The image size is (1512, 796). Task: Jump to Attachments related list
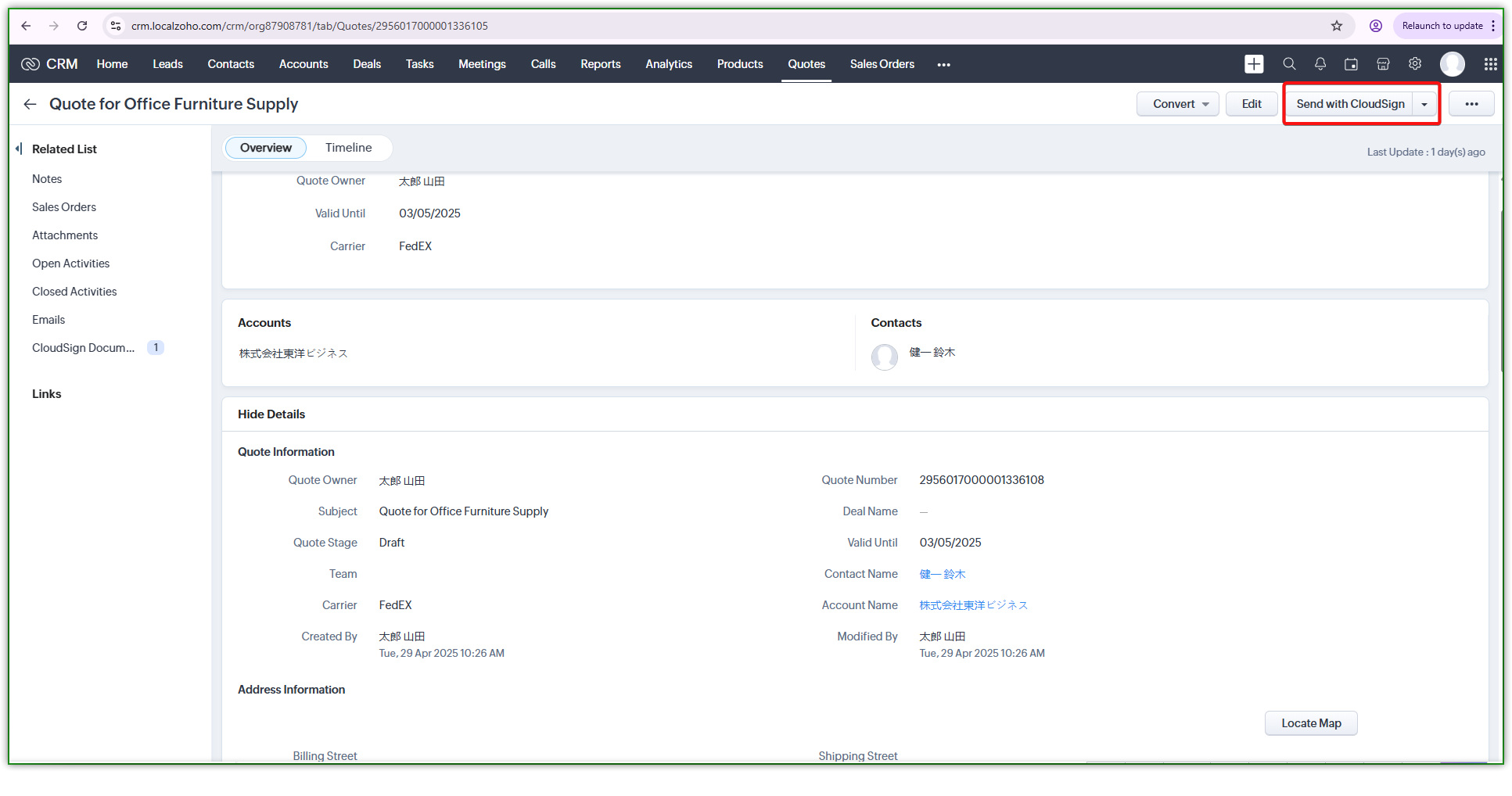point(65,235)
